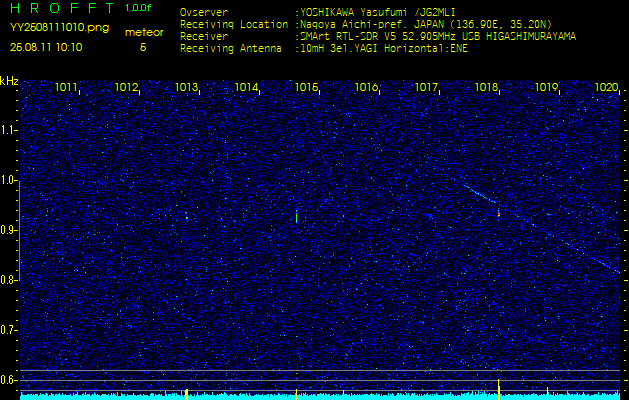The width and height of the screenshot is (629, 400).
Task: Click the frequency axis label "0.9"
Action: point(8,230)
